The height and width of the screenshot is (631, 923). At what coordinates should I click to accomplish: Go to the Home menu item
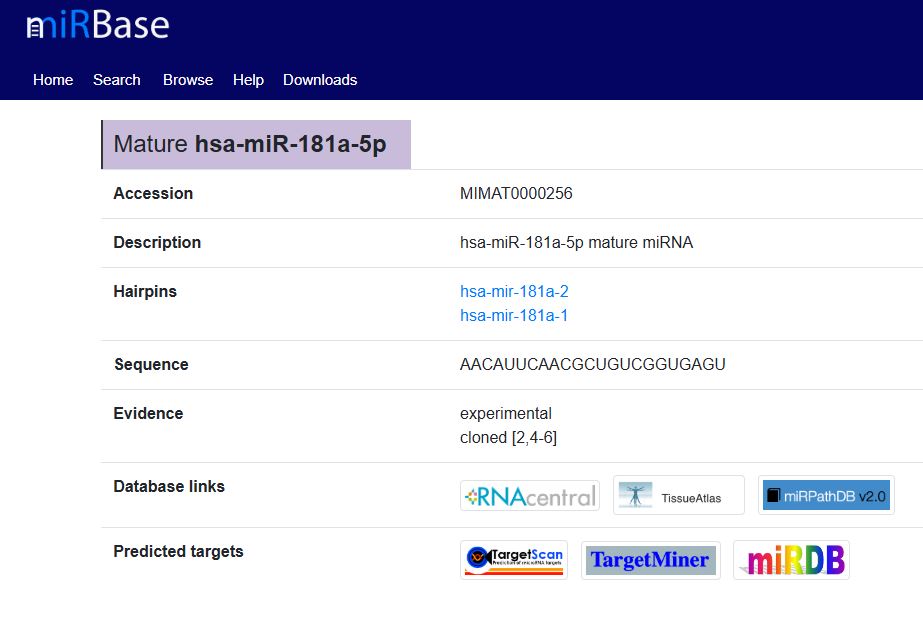[x=53, y=80]
